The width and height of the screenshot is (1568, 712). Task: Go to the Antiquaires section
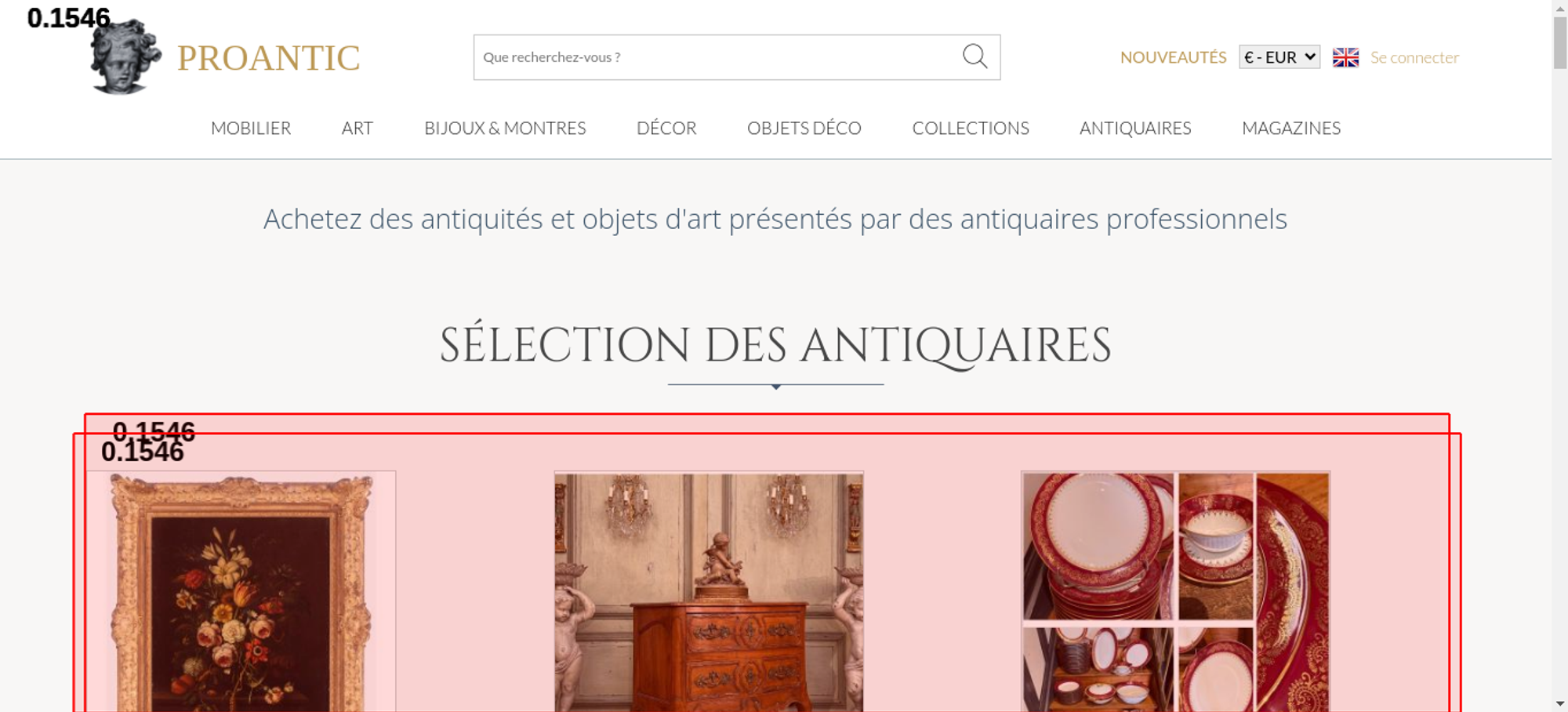(1135, 128)
